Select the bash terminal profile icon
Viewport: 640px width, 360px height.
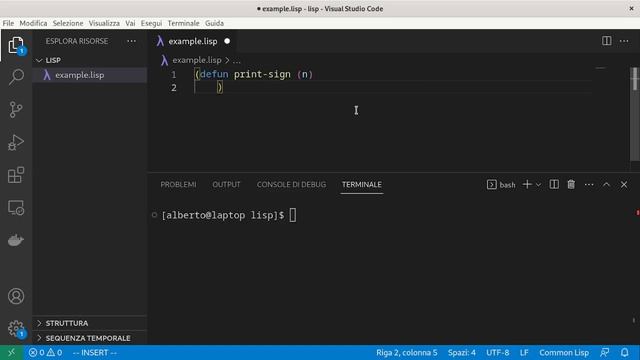tap(491, 184)
